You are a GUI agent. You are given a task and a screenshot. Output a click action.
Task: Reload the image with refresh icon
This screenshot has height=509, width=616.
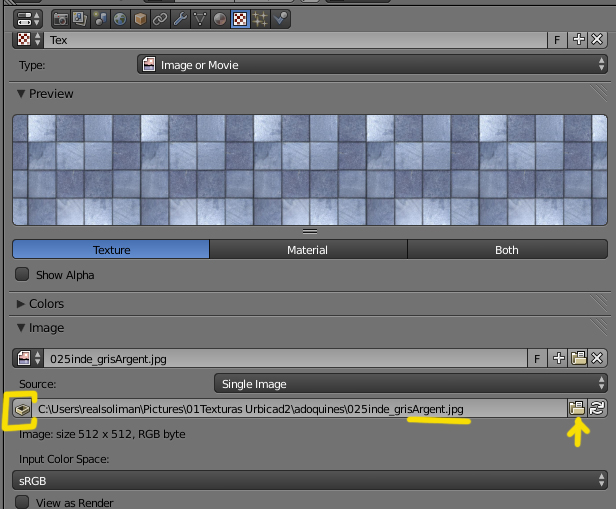click(597, 408)
